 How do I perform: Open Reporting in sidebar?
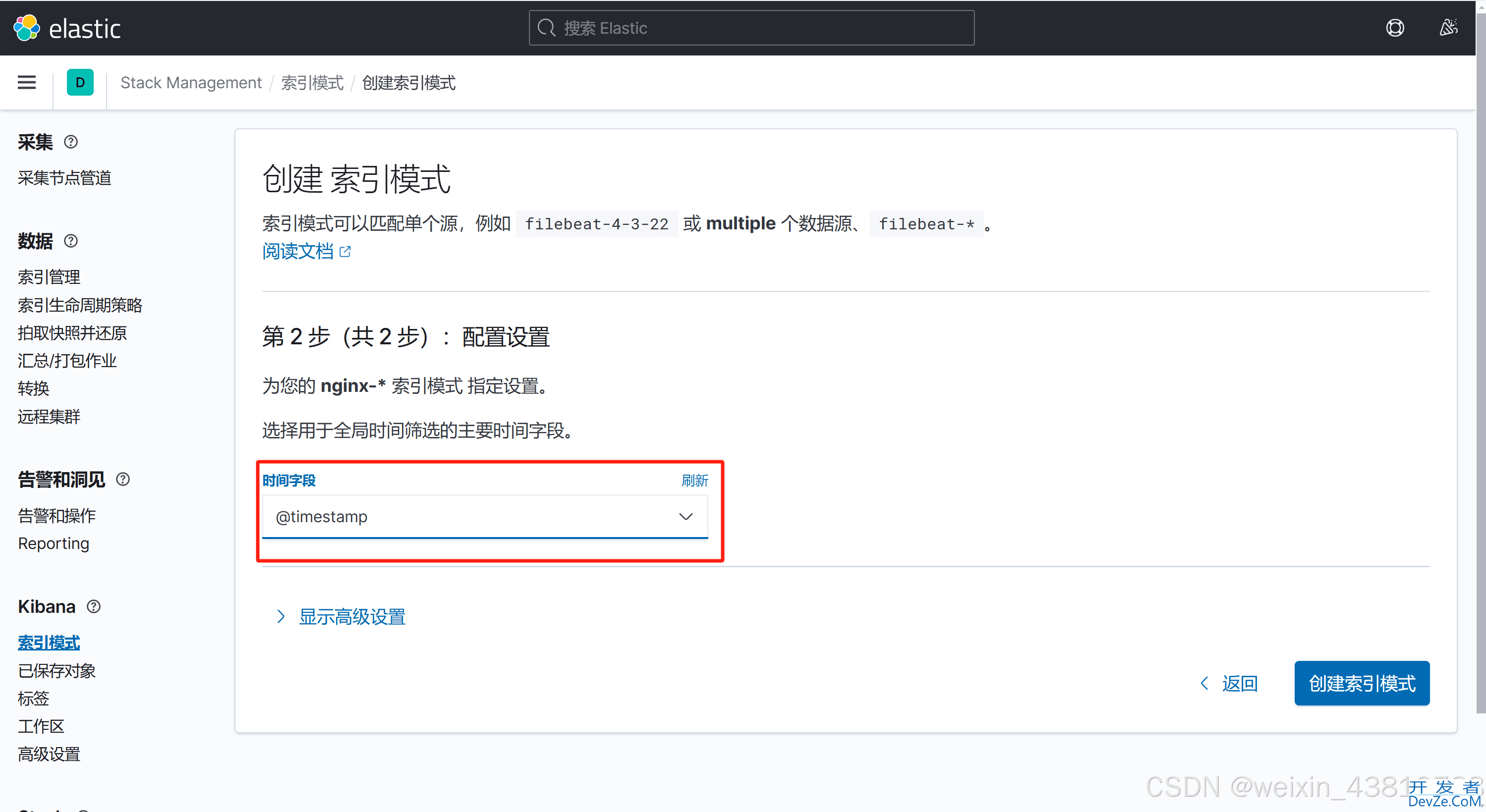54,543
